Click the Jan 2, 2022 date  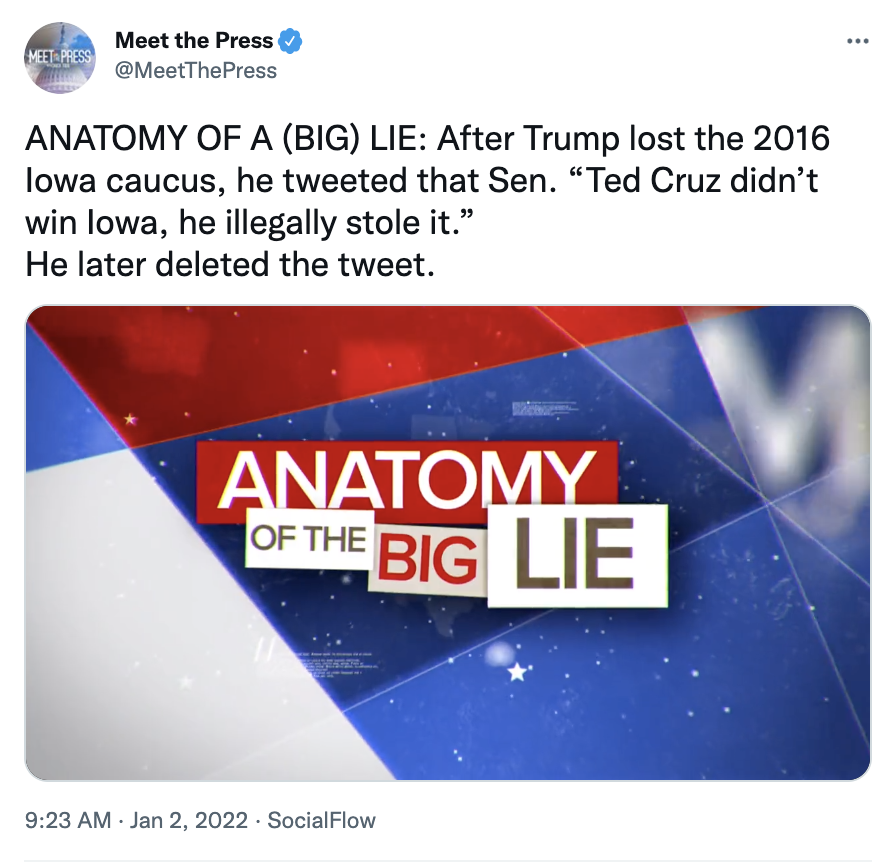(x=189, y=821)
